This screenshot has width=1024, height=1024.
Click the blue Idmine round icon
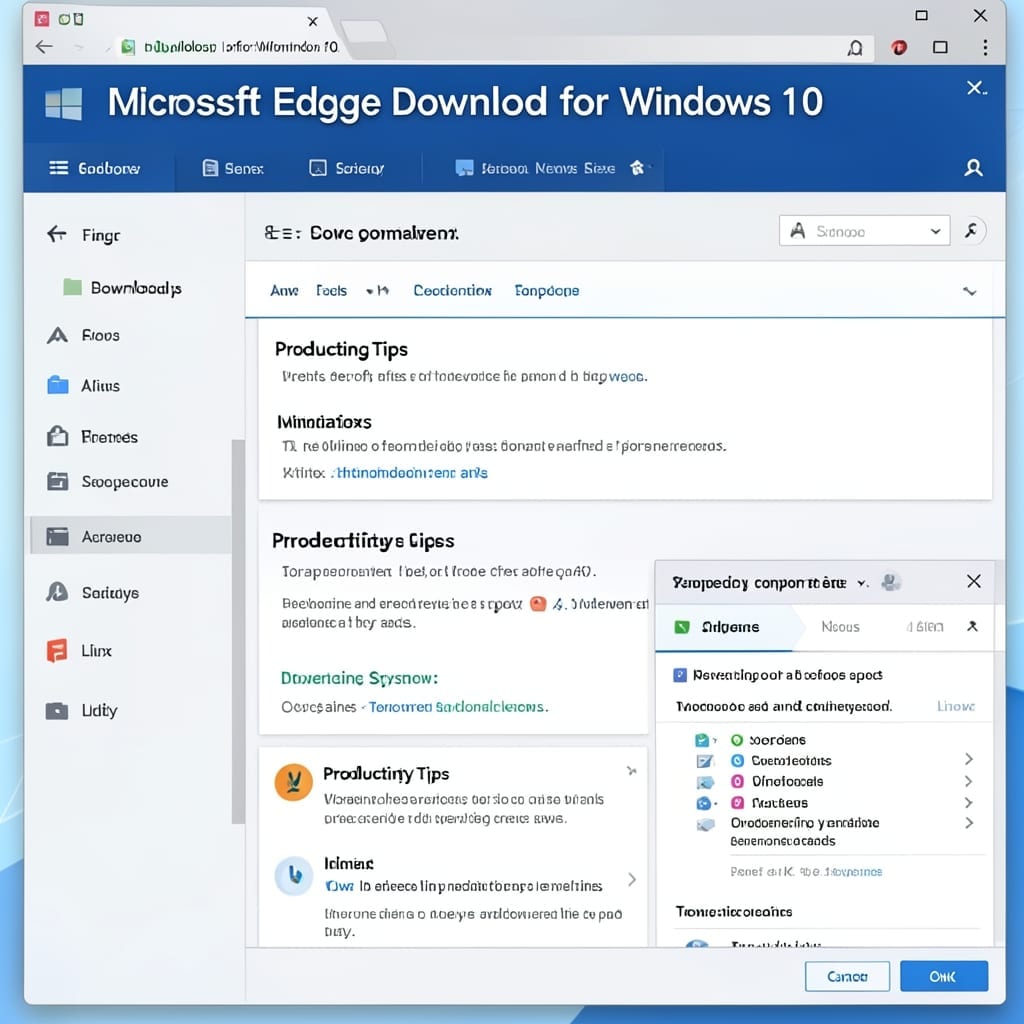coord(293,875)
